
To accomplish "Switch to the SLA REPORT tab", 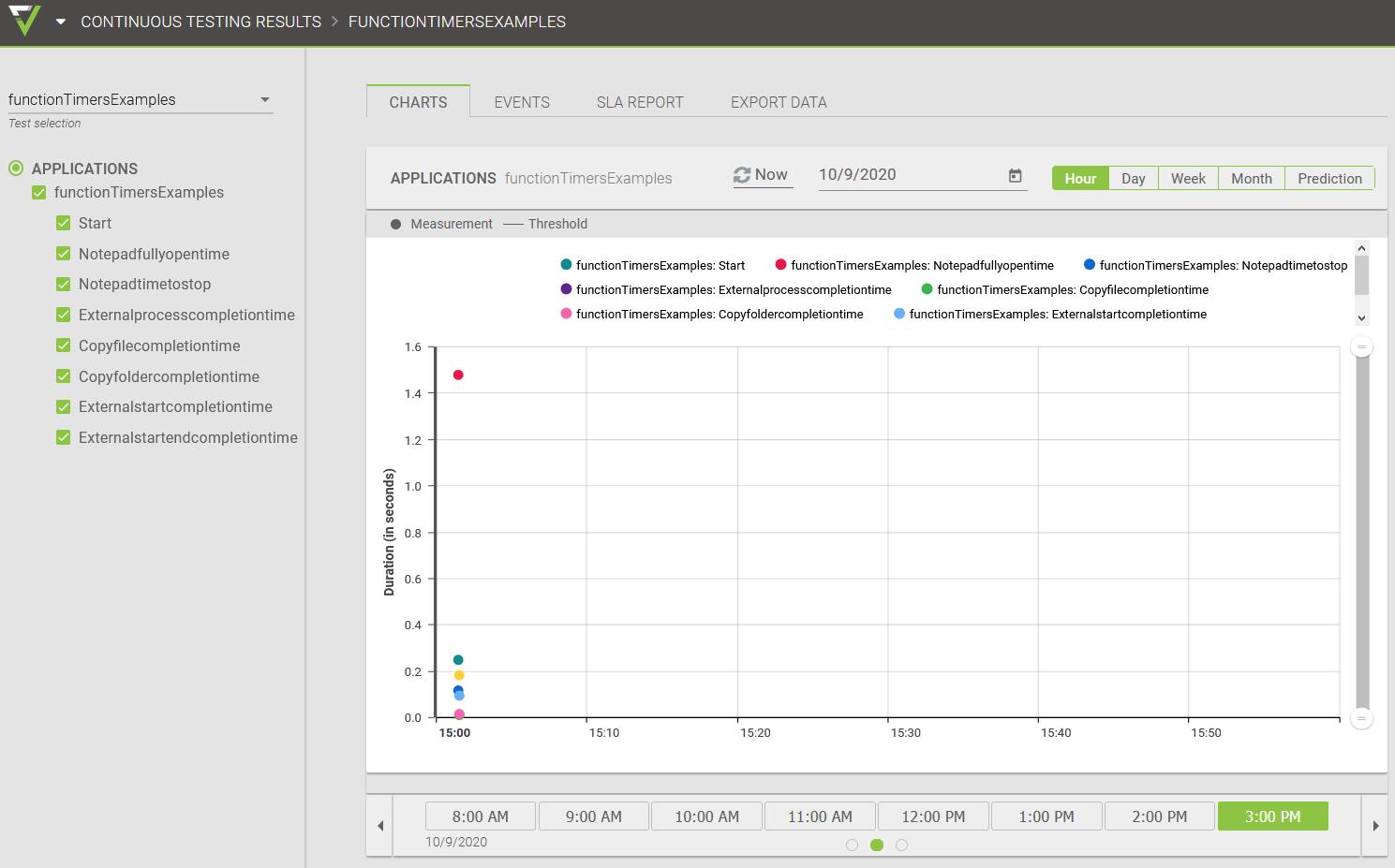I will tap(640, 102).
